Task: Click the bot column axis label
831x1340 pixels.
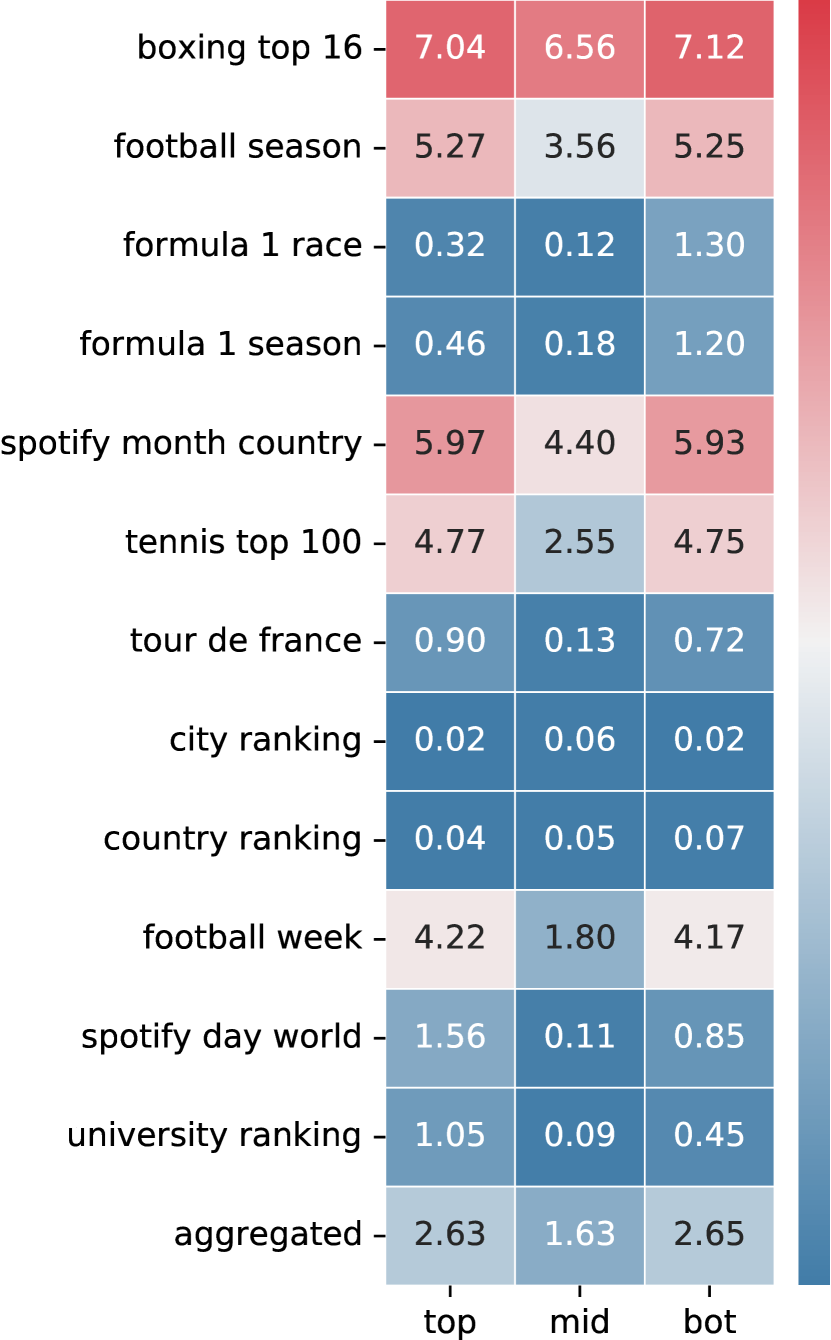Action: (709, 1321)
